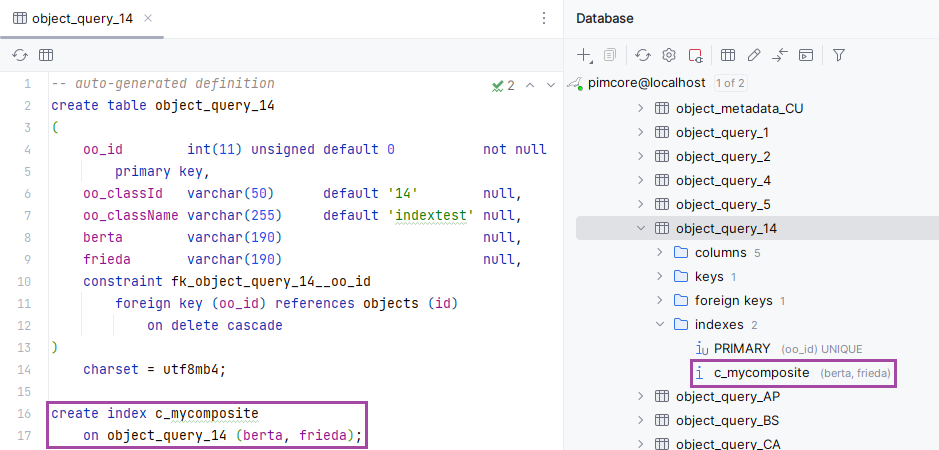939x450 pixels.
Task: Expand the object_query_4 table node
Action: 641,180
